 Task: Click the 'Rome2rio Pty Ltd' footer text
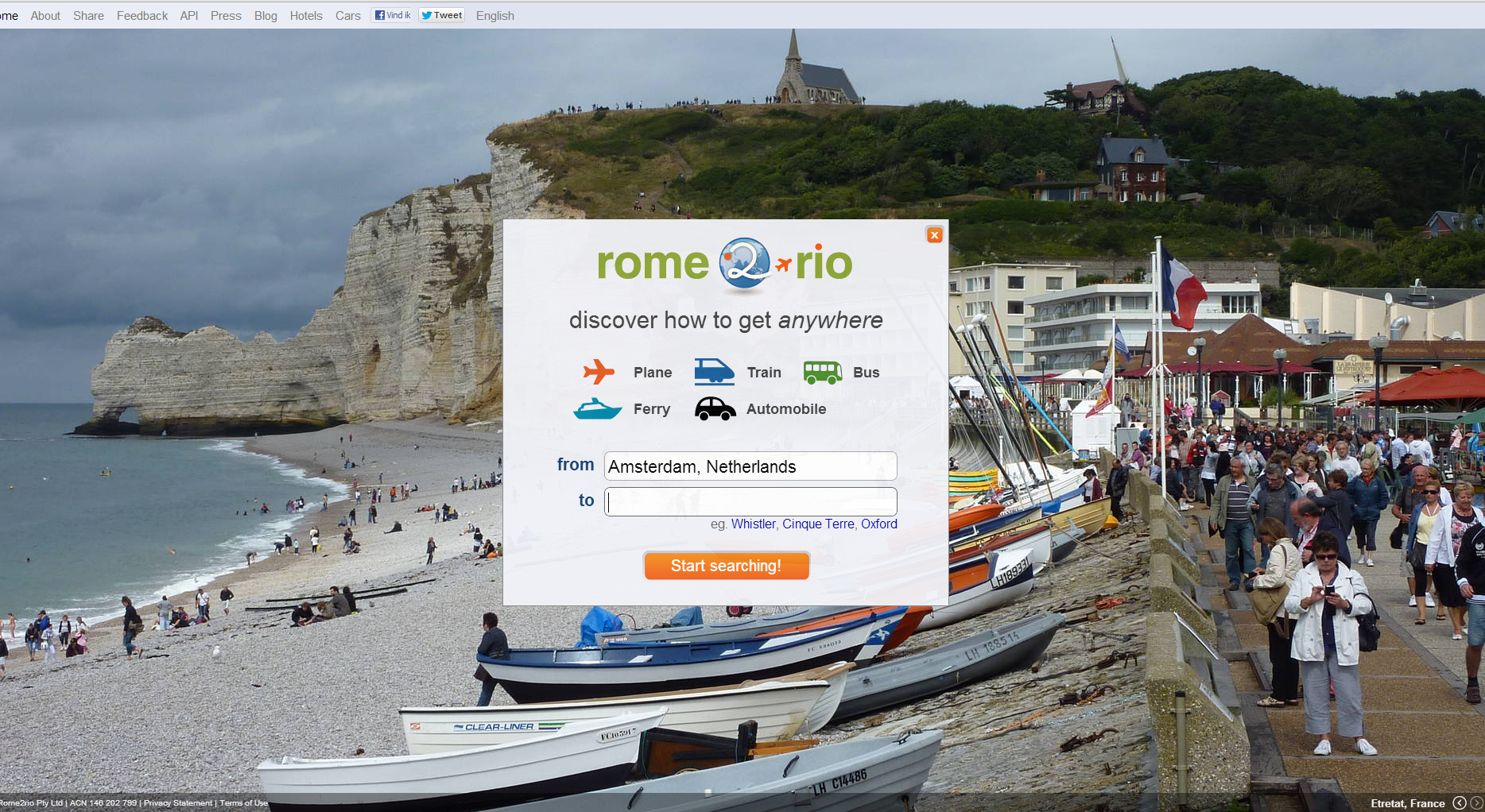coord(31,803)
